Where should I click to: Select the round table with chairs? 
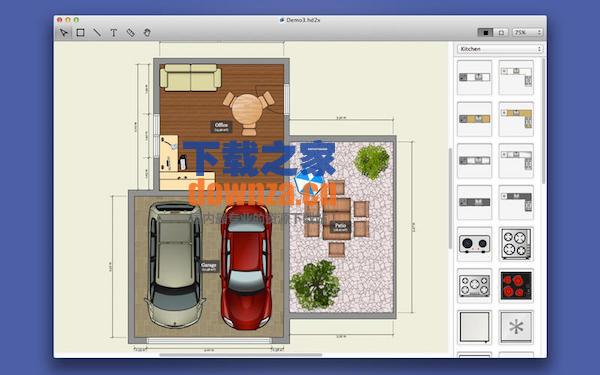pyautogui.click(x=249, y=113)
